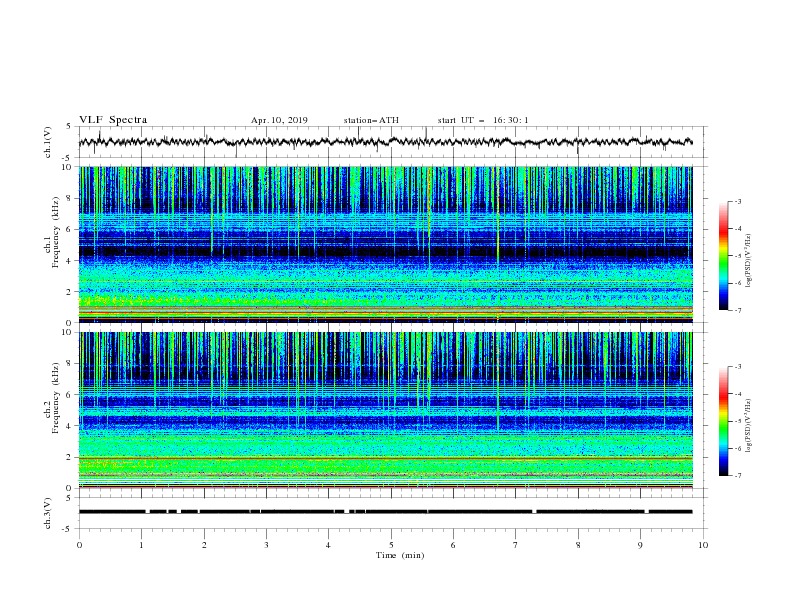Screen dimensions: 792x612
Task: Click the '8' kHz tick of ch.1
Action: coord(70,198)
